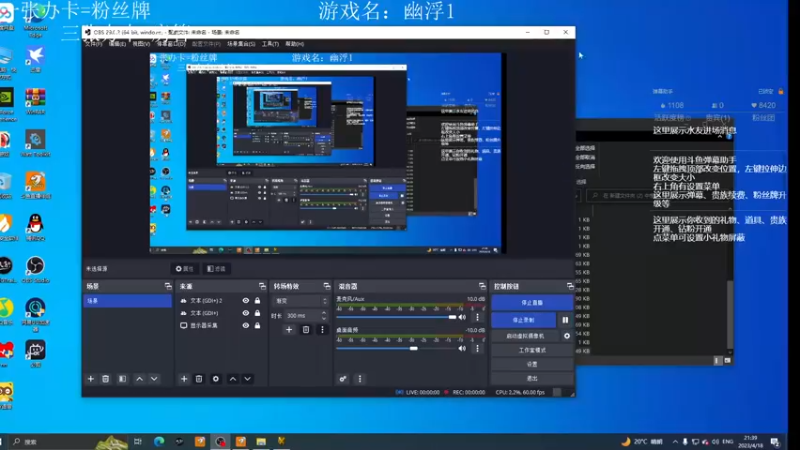Add a transition with the plus button
The height and width of the screenshot is (450, 800).
[289, 330]
